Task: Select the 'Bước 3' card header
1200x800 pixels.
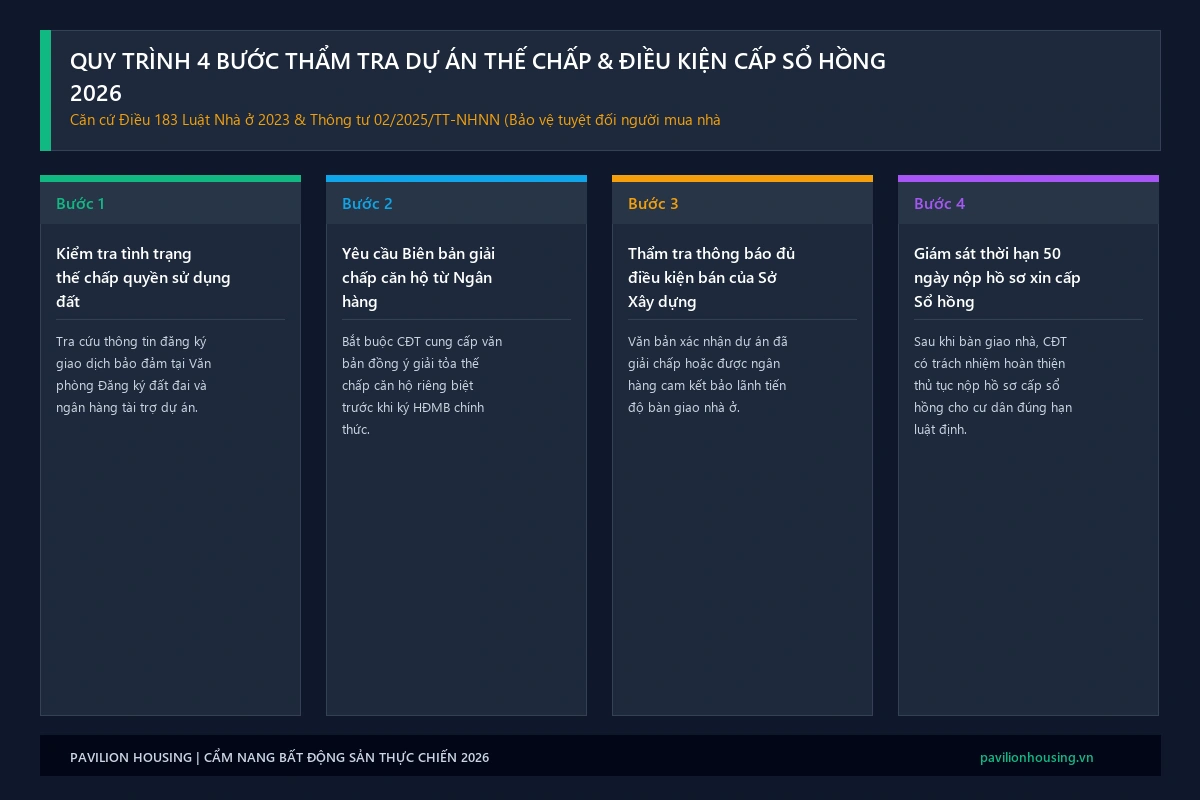Action: click(x=742, y=203)
